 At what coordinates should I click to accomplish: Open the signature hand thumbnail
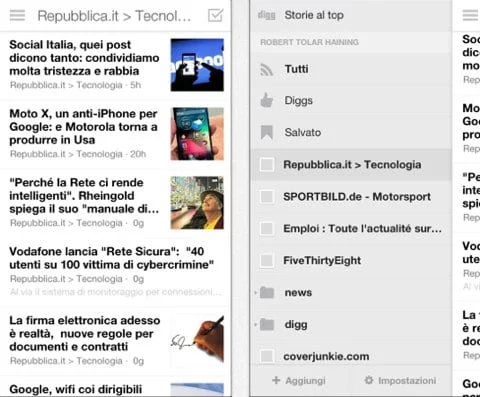coord(197,340)
